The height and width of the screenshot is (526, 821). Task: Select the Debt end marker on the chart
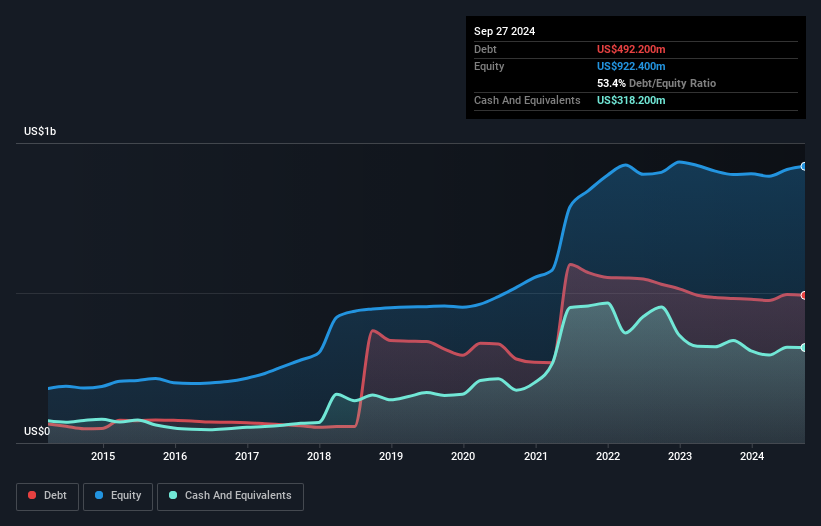tap(804, 295)
